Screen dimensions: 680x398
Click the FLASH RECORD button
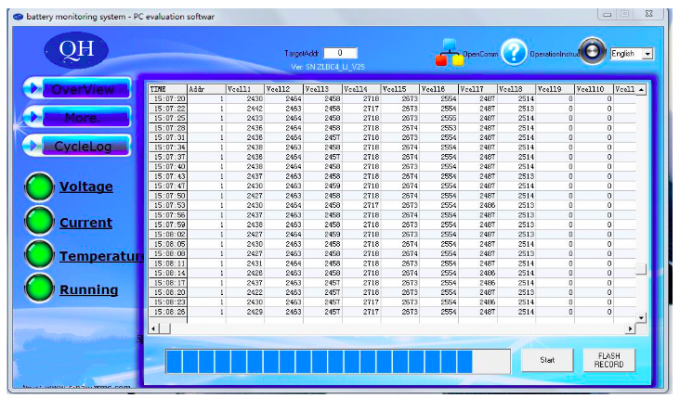pyautogui.click(x=609, y=360)
